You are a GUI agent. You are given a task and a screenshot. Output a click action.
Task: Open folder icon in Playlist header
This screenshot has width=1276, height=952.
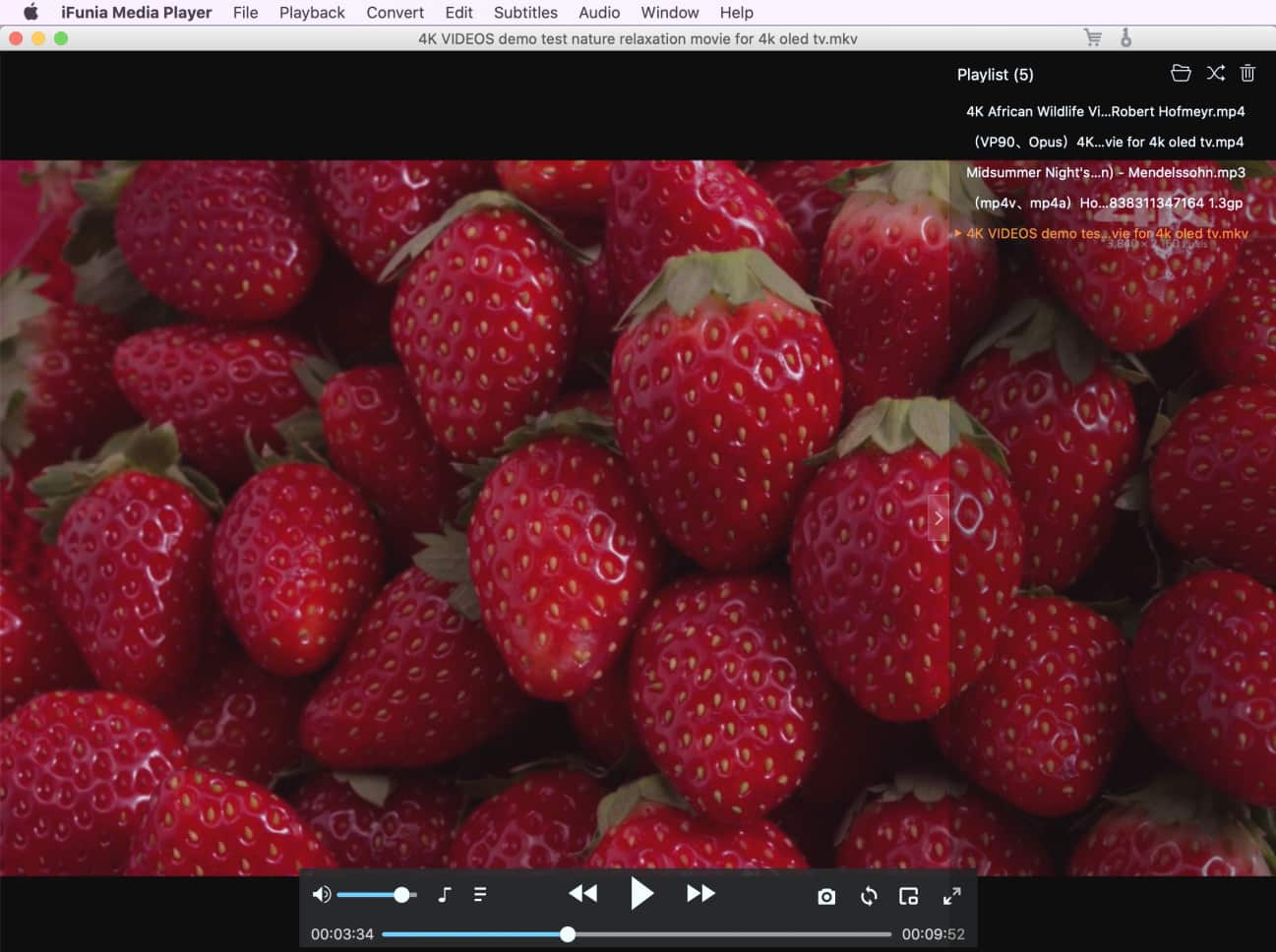(1181, 74)
